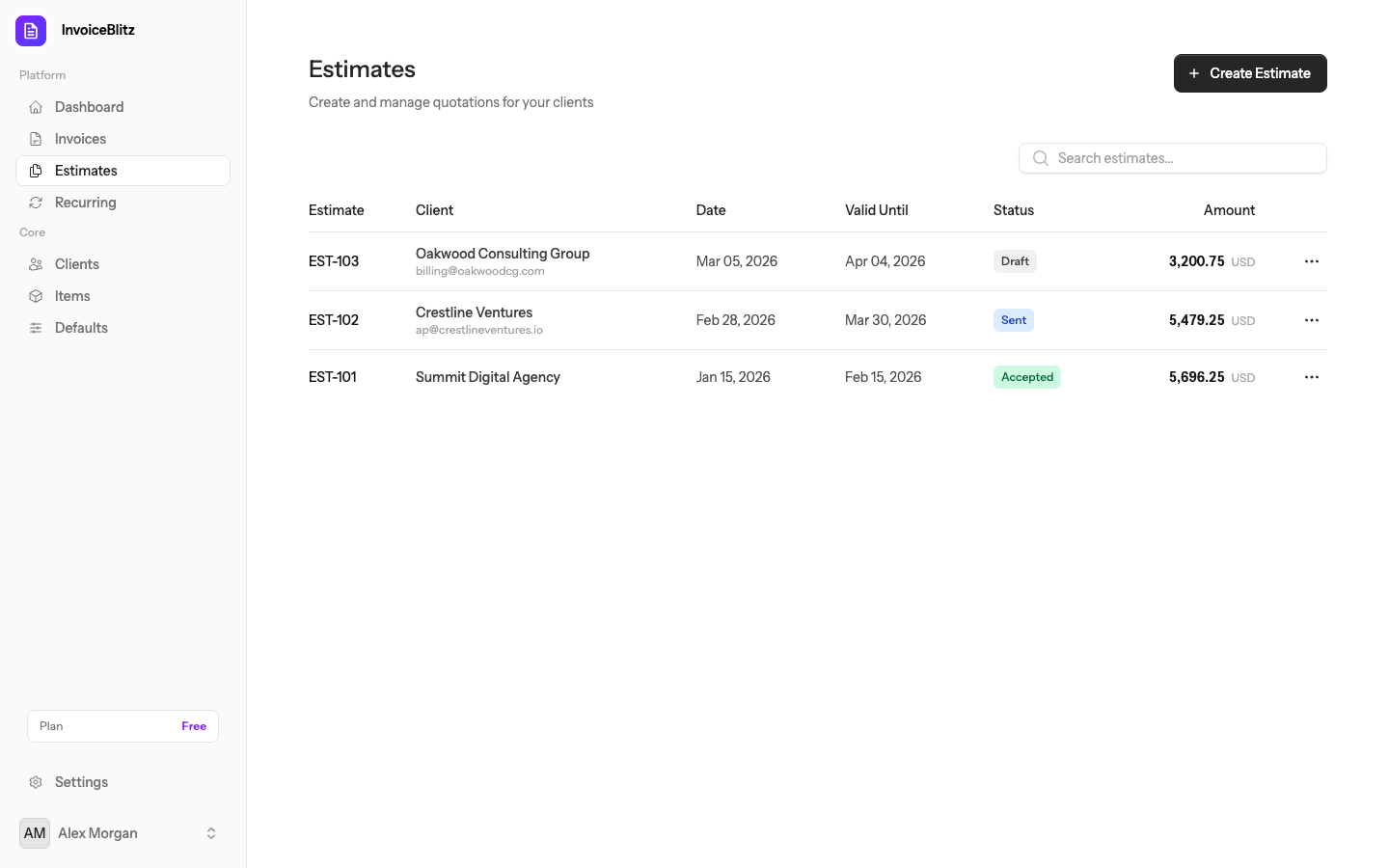Select the Recurring refresh icon
Image resolution: width=1389 pixels, height=868 pixels.
coord(36,202)
